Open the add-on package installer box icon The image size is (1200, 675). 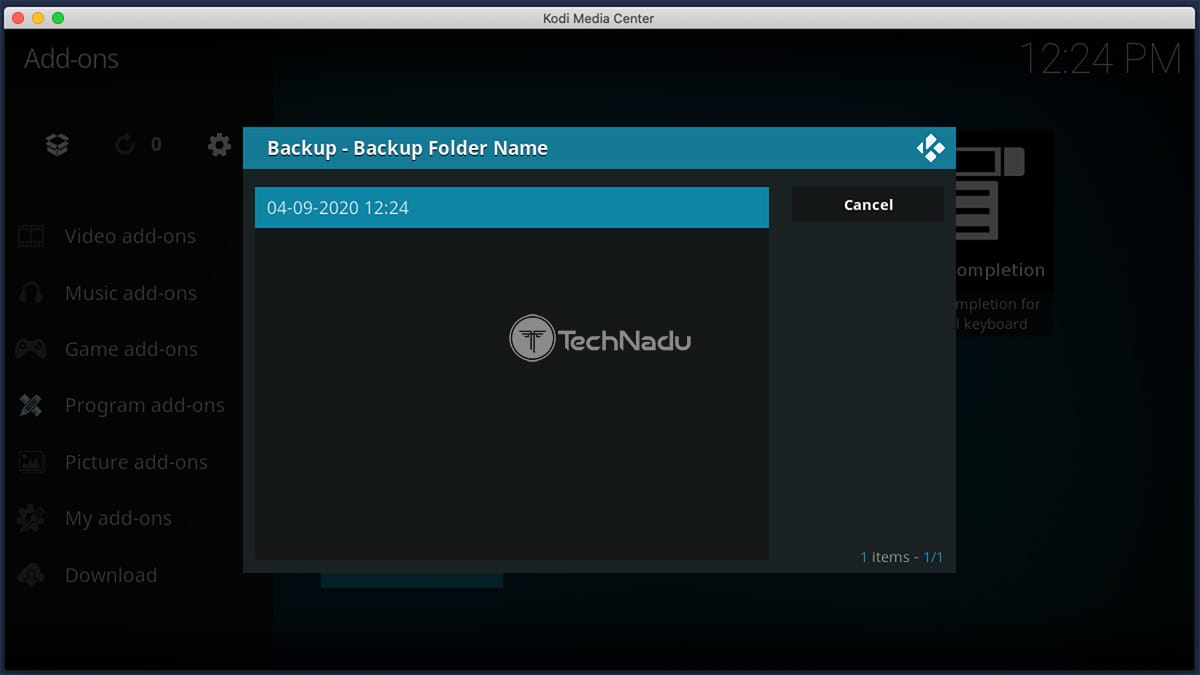pos(57,145)
